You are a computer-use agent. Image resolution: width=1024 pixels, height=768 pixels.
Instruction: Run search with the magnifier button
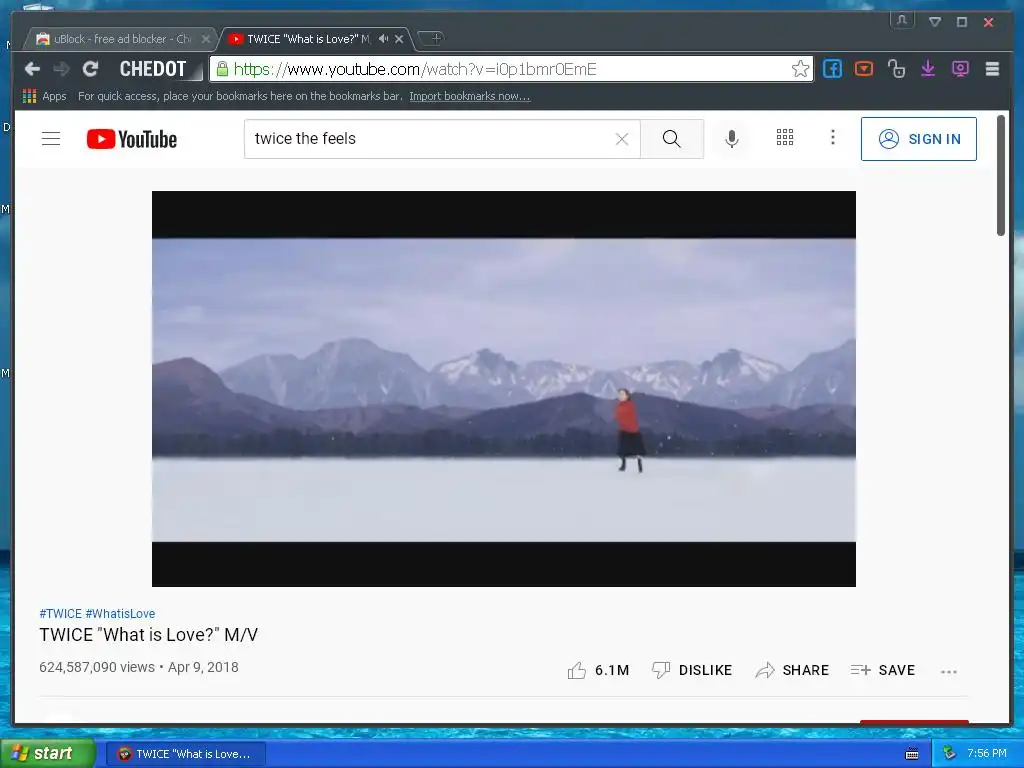[671, 138]
